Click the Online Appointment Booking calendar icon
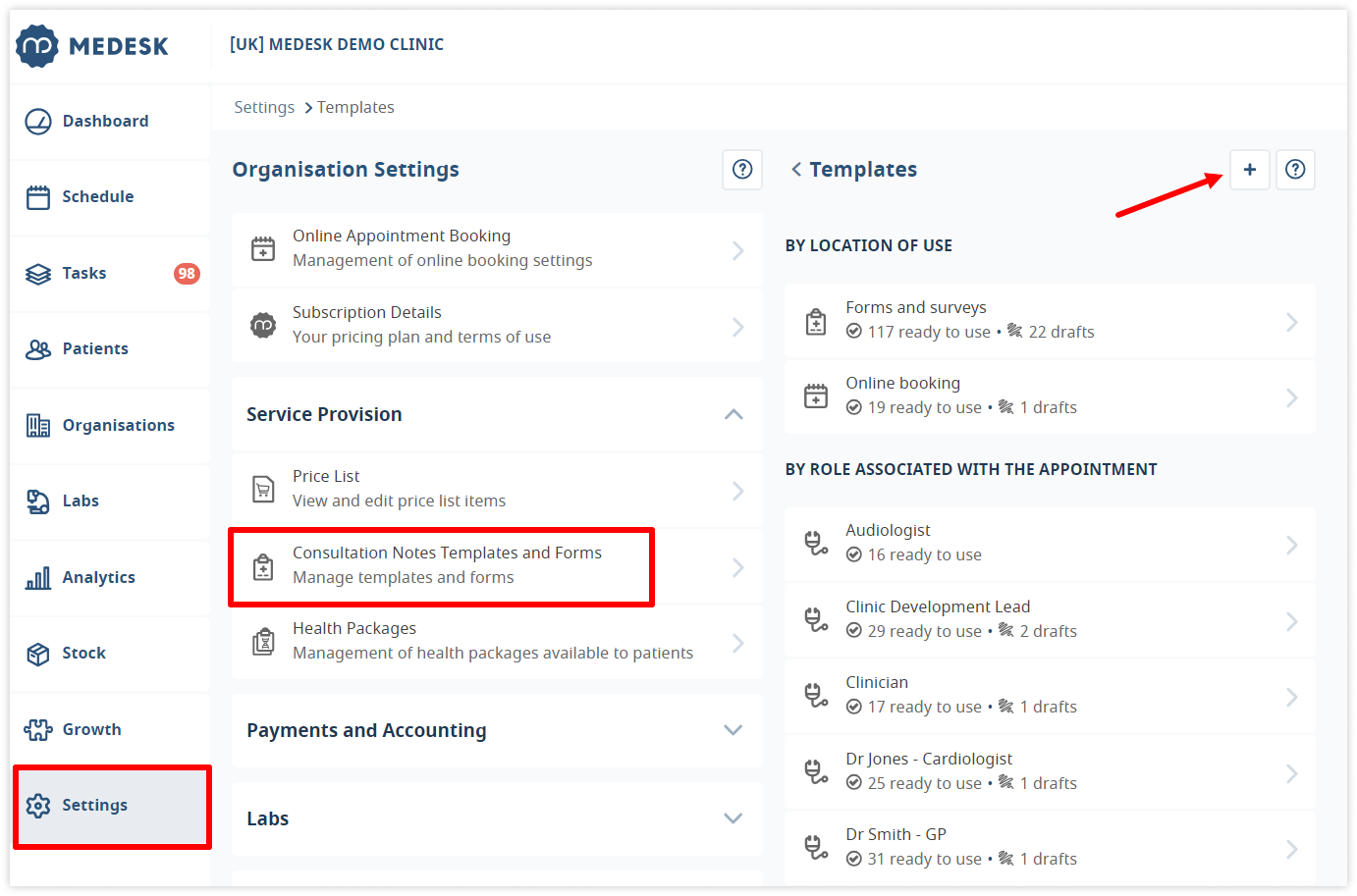The height and width of the screenshot is (896, 1357). 263,248
